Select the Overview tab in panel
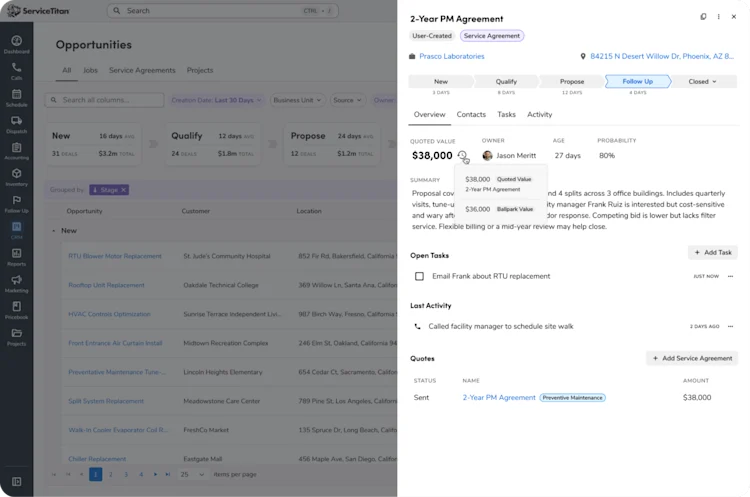This screenshot has height=497, width=750. [x=430, y=114]
